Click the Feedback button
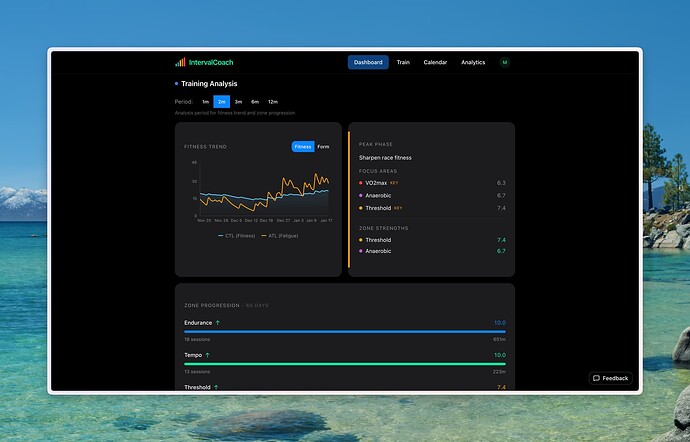 pos(610,378)
